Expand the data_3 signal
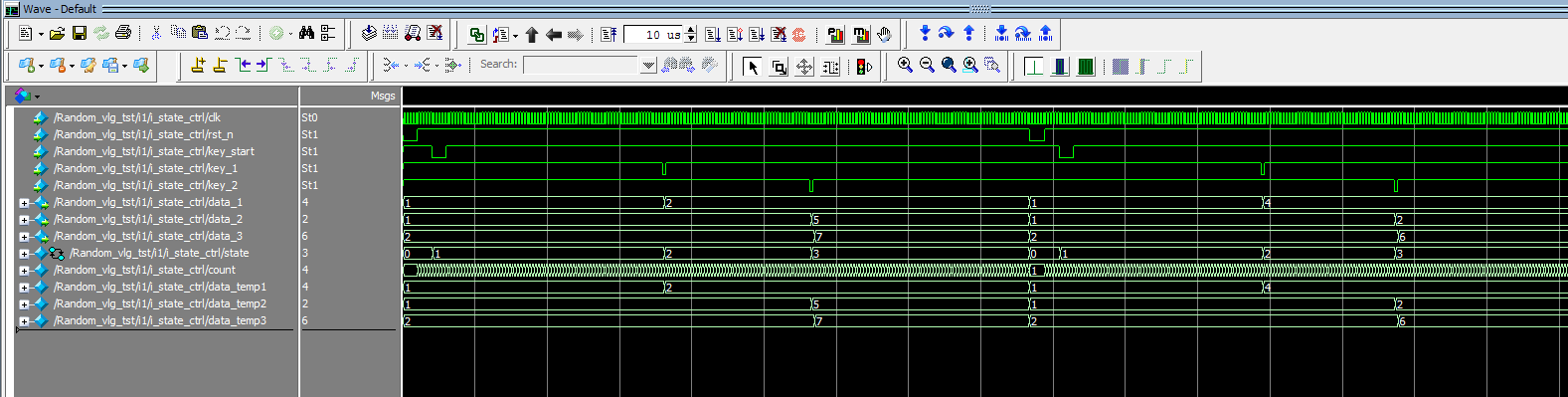Viewport: 1568px width, 397px height. pos(24,236)
